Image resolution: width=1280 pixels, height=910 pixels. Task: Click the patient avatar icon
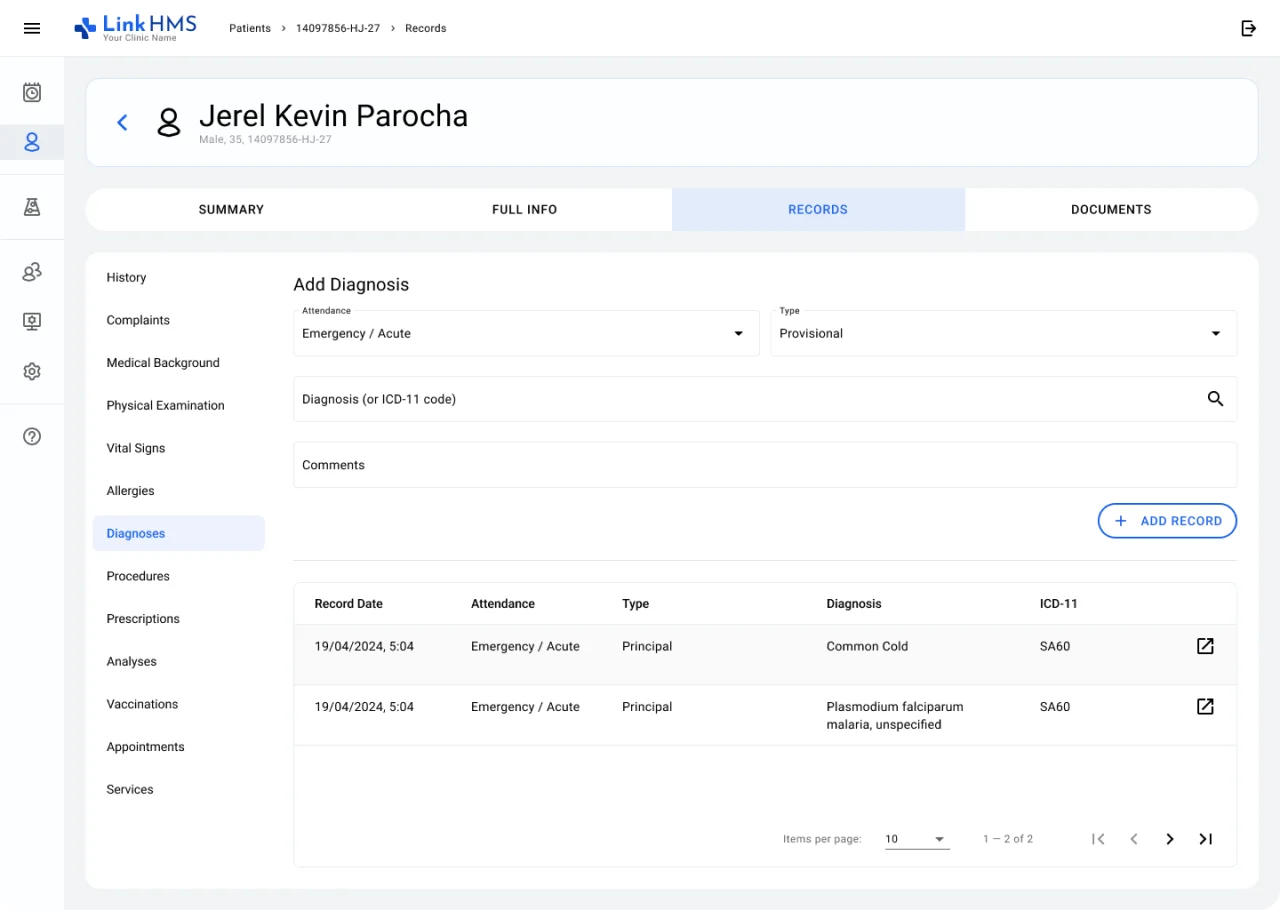pyautogui.click(x=169, y=122)
